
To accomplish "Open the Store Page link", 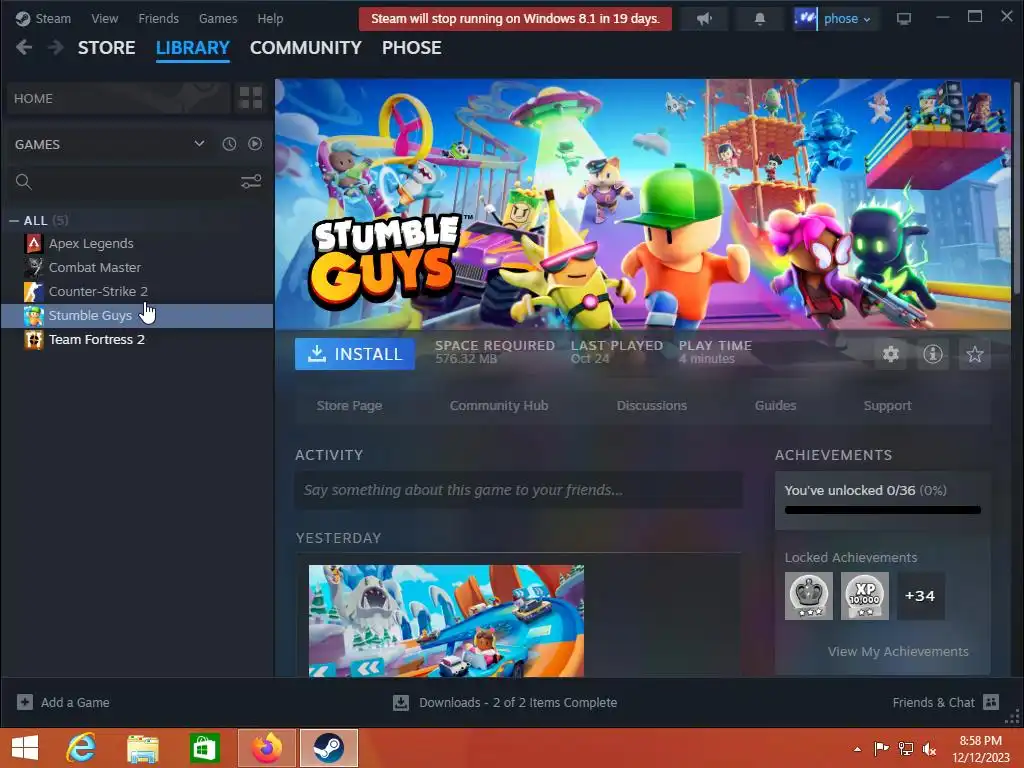I will (349, 406).
